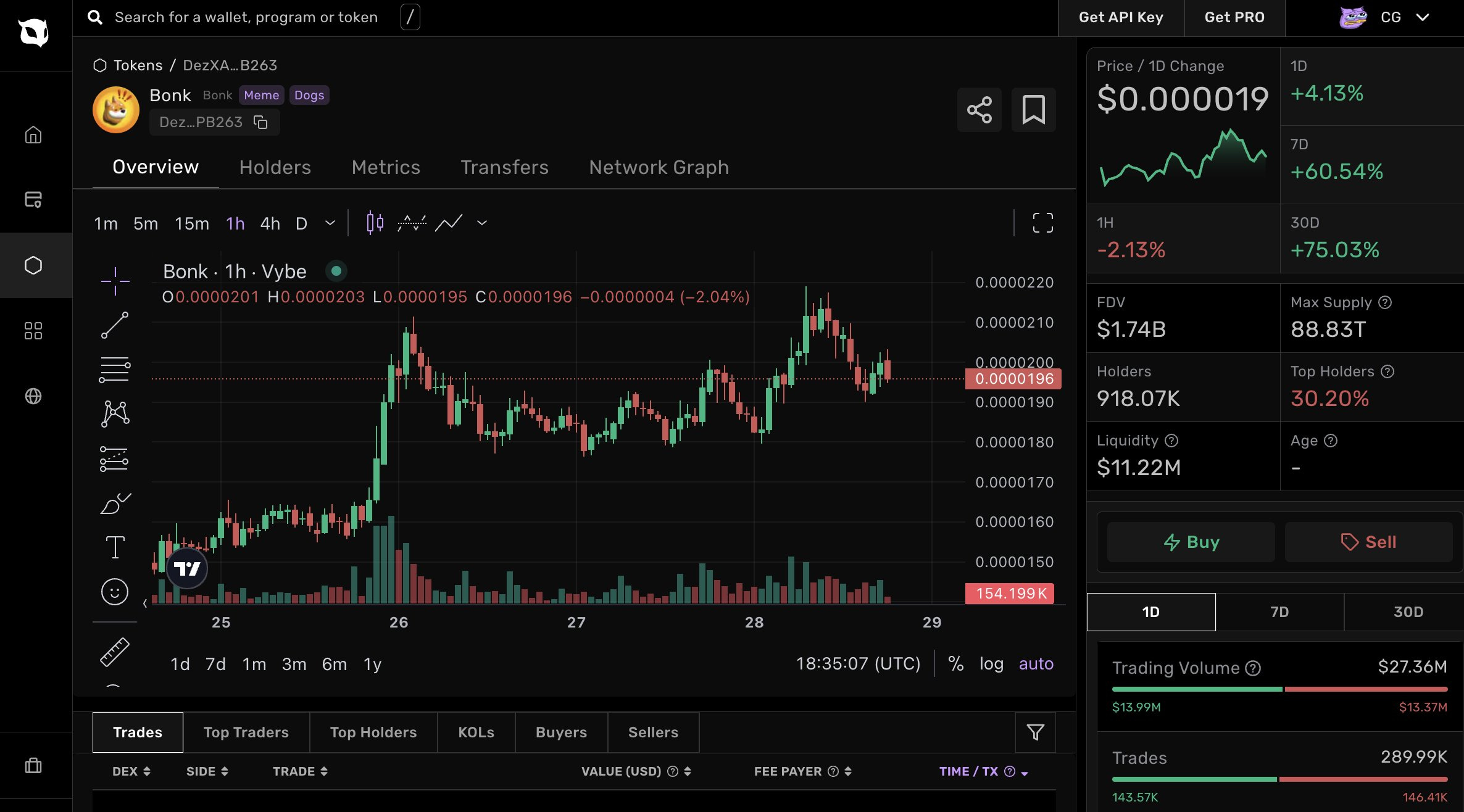
Task: Click the Get API Key button
Action: 1120,17
